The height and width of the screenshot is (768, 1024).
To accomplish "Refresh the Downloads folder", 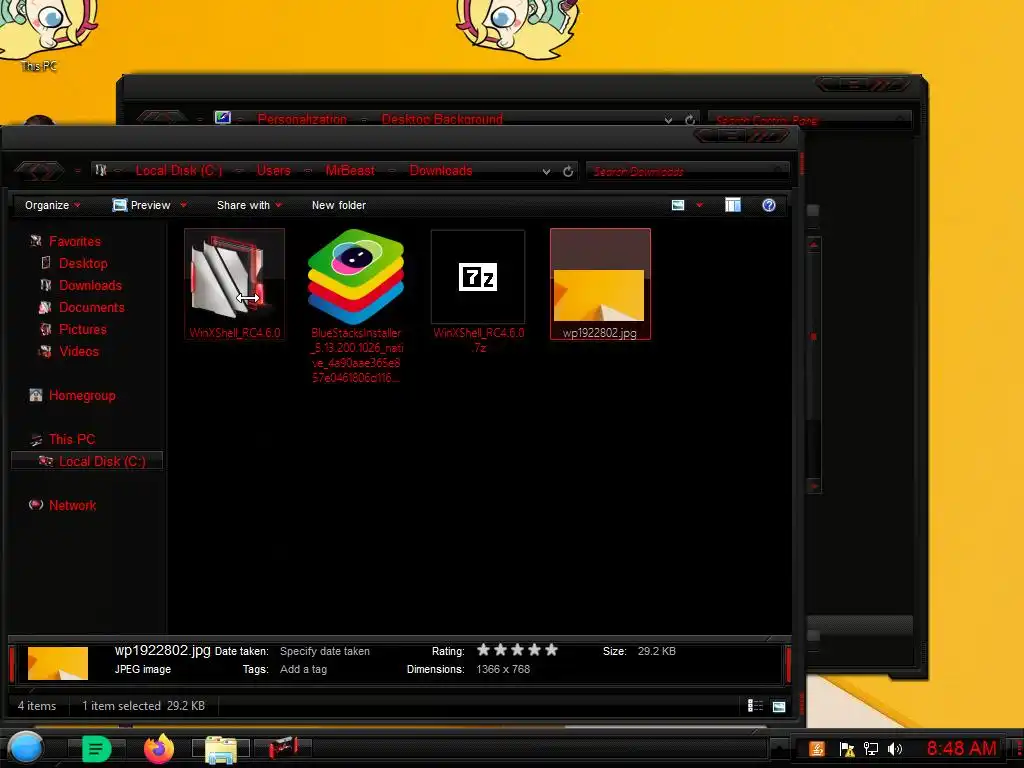I will click(568, 171).
